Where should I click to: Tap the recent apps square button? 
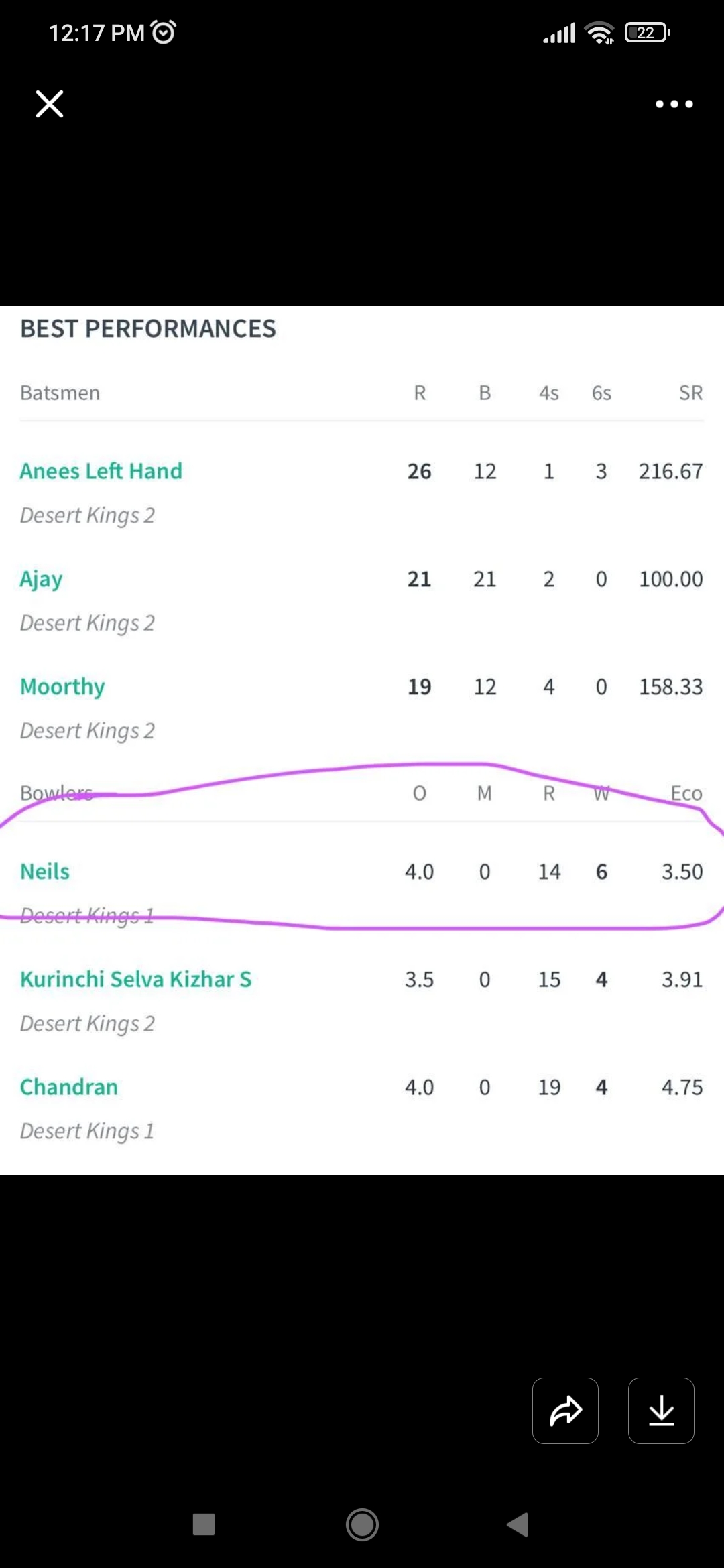tap(204, 1524)
